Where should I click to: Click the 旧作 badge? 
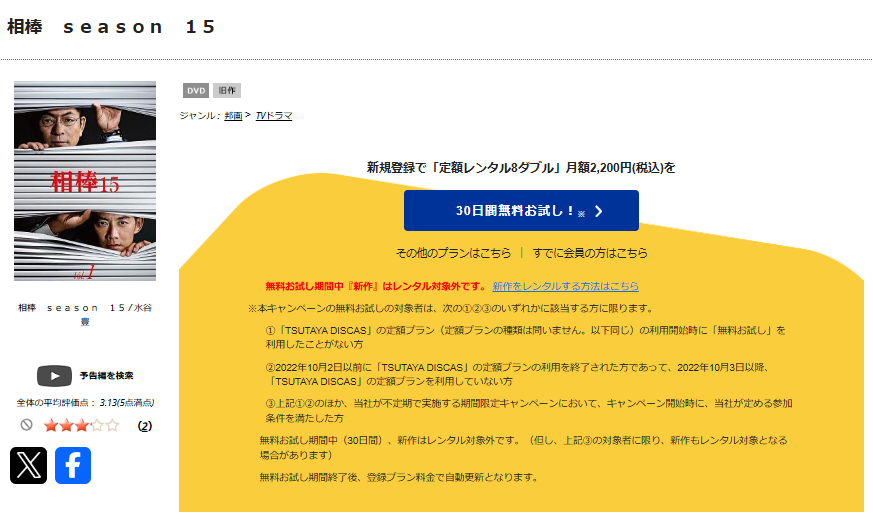[x=227, y=91]
